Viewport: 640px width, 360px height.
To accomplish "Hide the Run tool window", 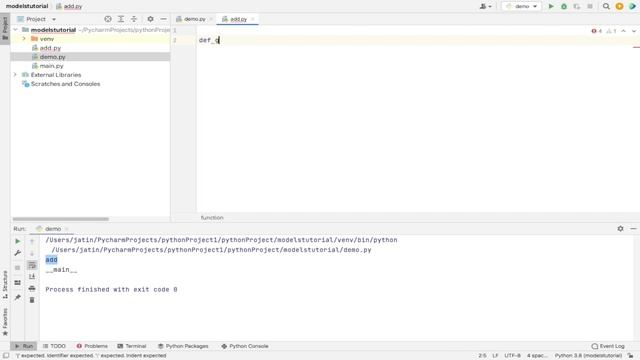I will coord(633,229).
